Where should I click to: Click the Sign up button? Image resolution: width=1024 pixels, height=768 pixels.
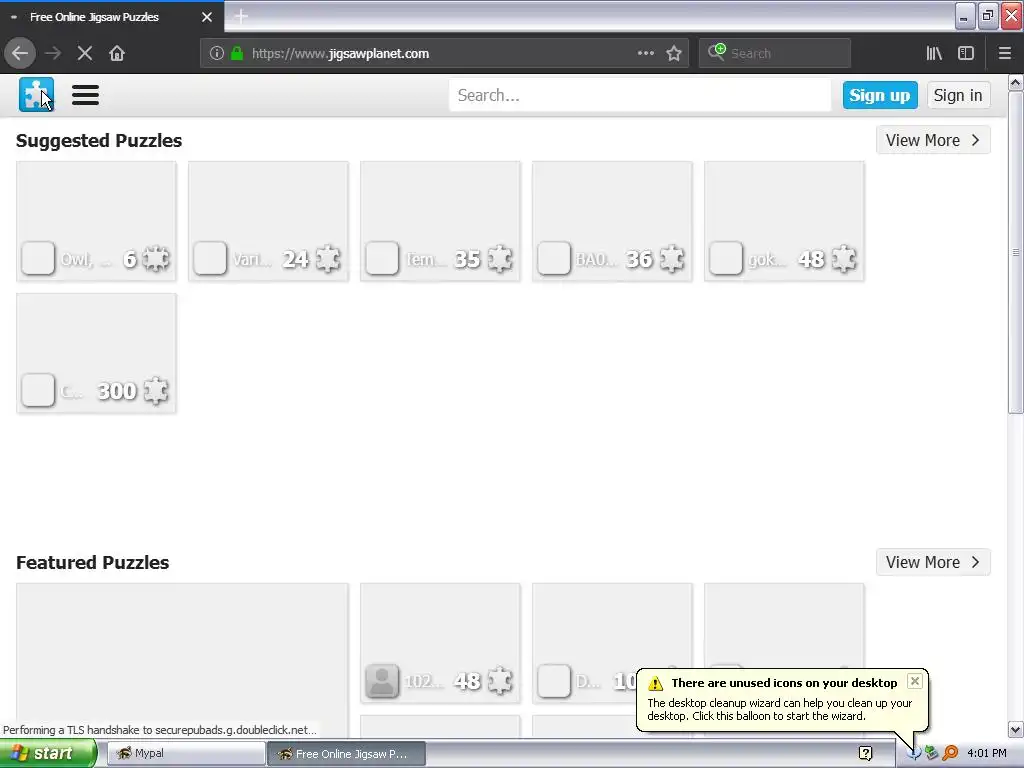(x=880, y=95)
